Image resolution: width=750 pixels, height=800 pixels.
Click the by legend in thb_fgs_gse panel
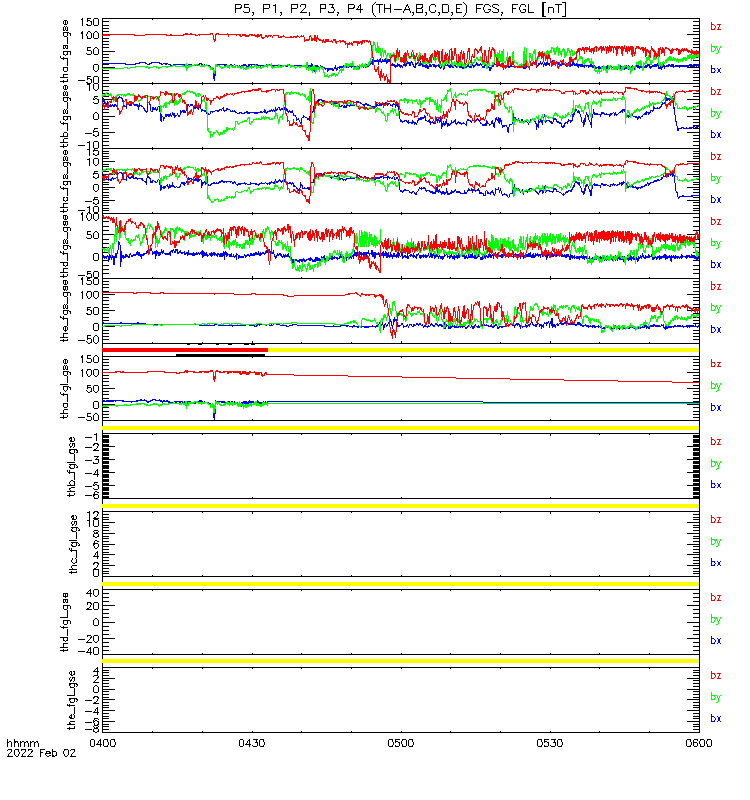(716, 113)
